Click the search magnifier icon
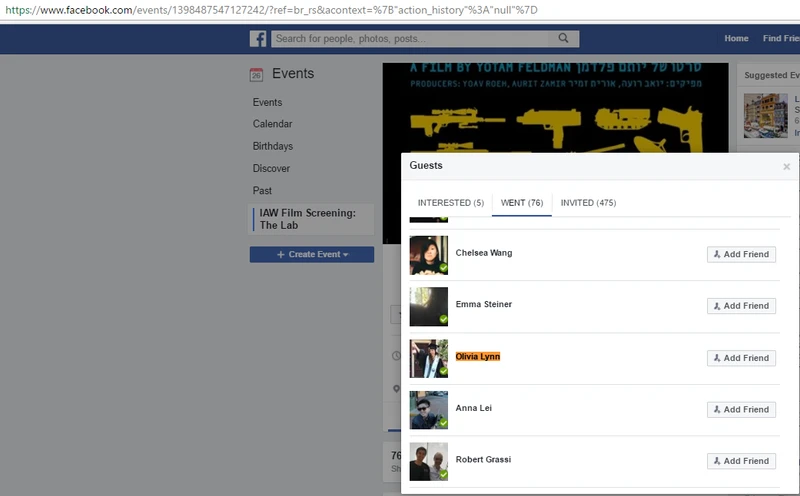Viewport: 800px width, 496px height. point(563,38)
